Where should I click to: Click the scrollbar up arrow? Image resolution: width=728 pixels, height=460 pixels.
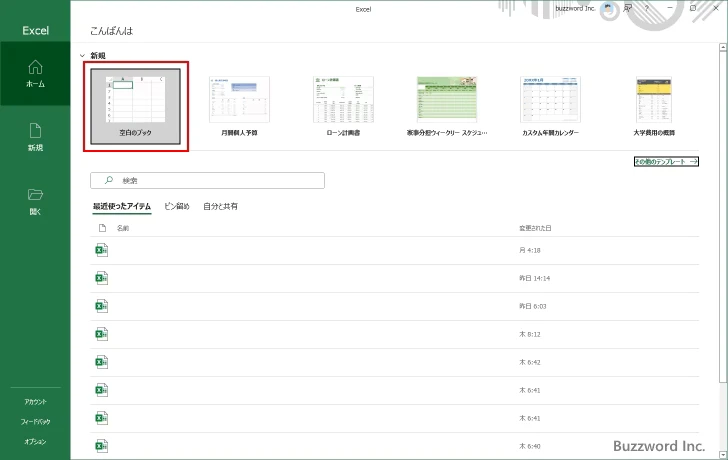click(723, 47)
